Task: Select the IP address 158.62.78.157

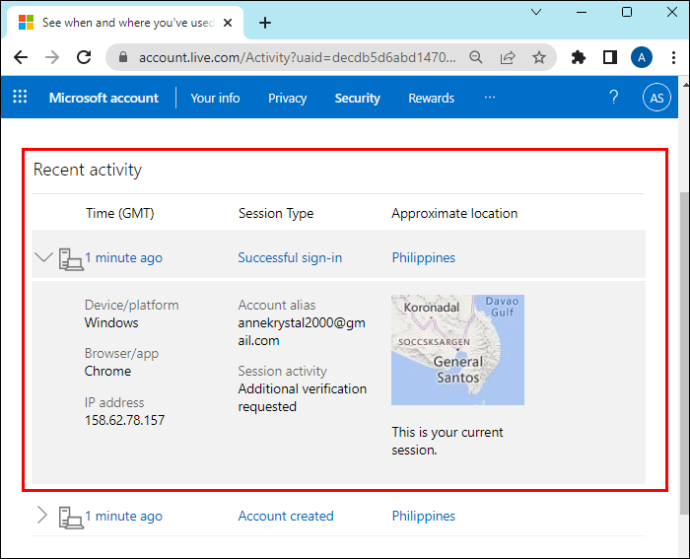Action: 125,420
